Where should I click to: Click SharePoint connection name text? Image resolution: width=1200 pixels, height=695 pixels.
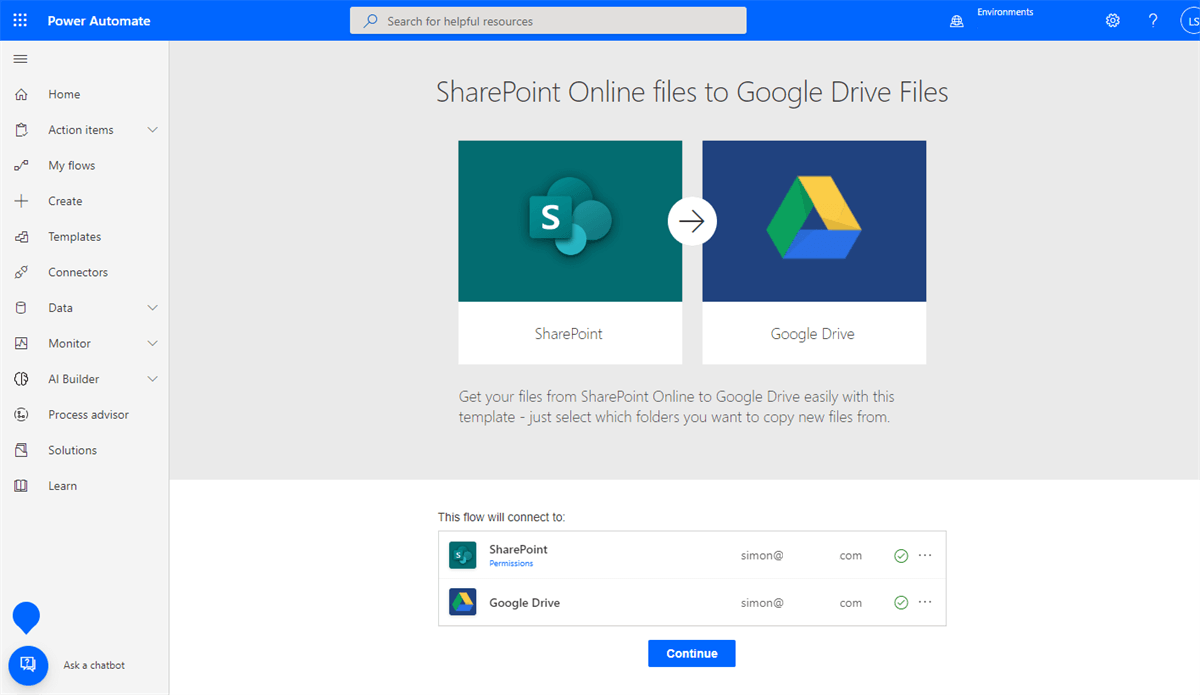[x=518, y=550]
